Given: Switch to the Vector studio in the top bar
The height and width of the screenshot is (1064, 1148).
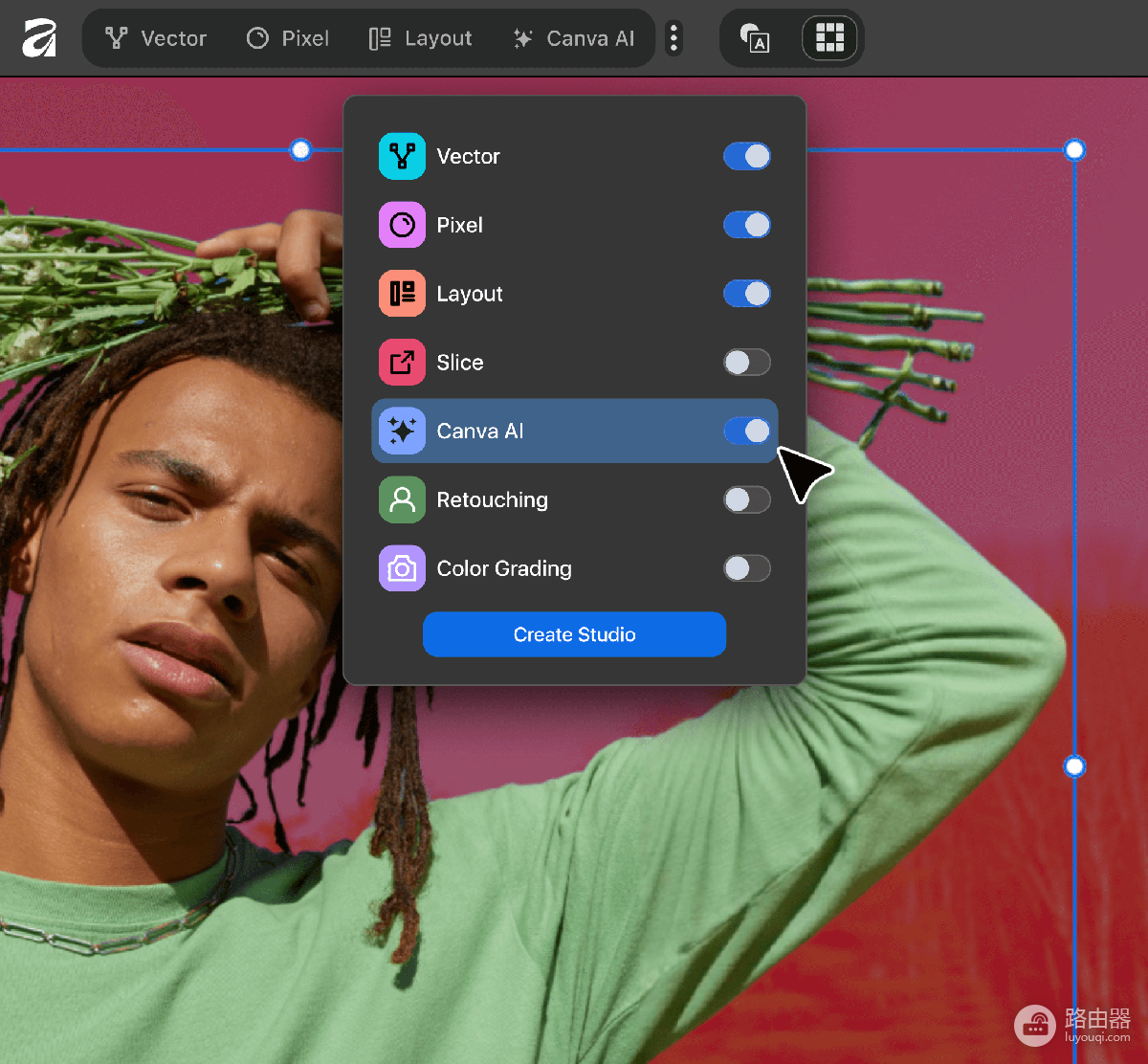Looking at the screenshot, I should 156,38.
